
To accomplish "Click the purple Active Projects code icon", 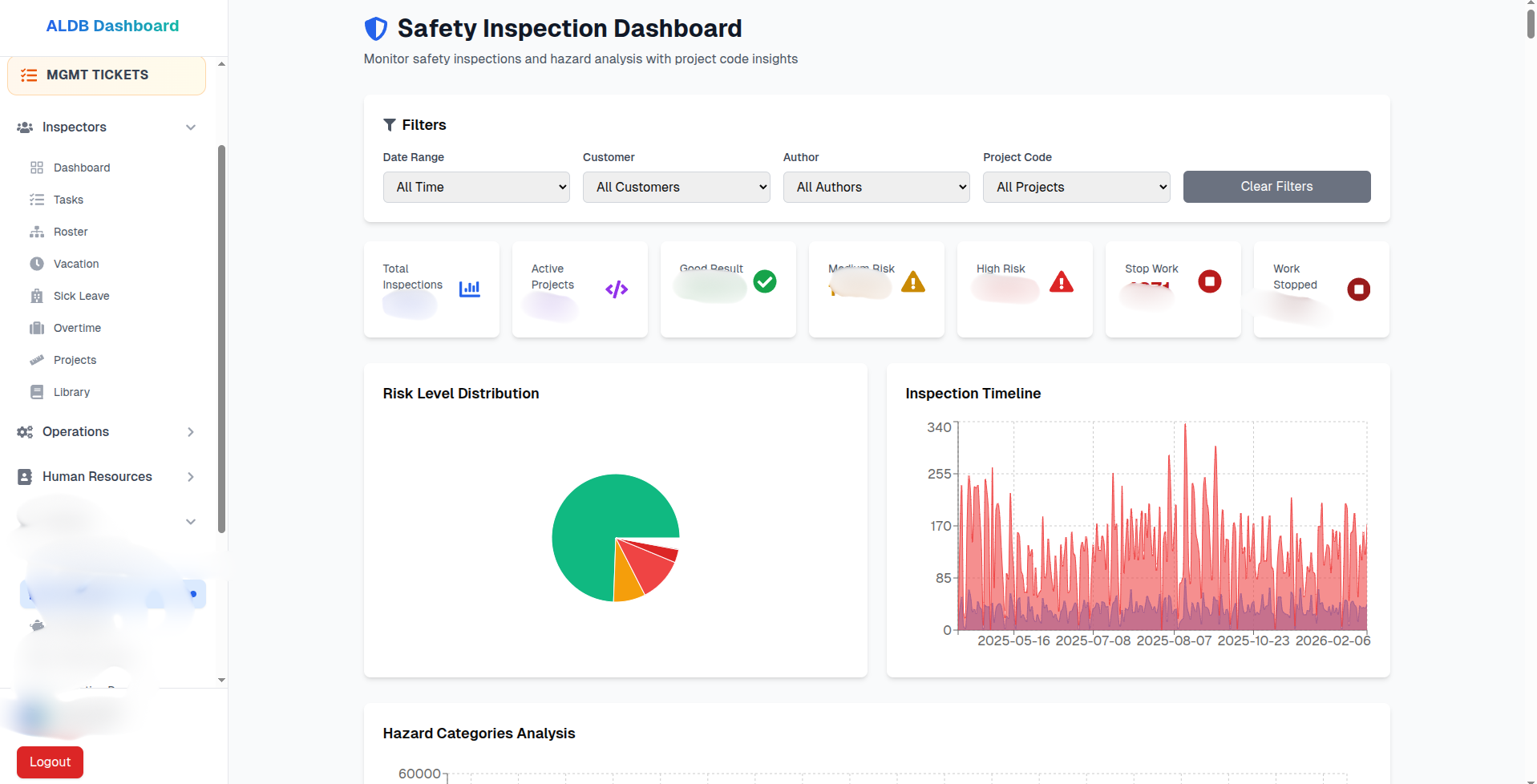I will click(616, 289).
